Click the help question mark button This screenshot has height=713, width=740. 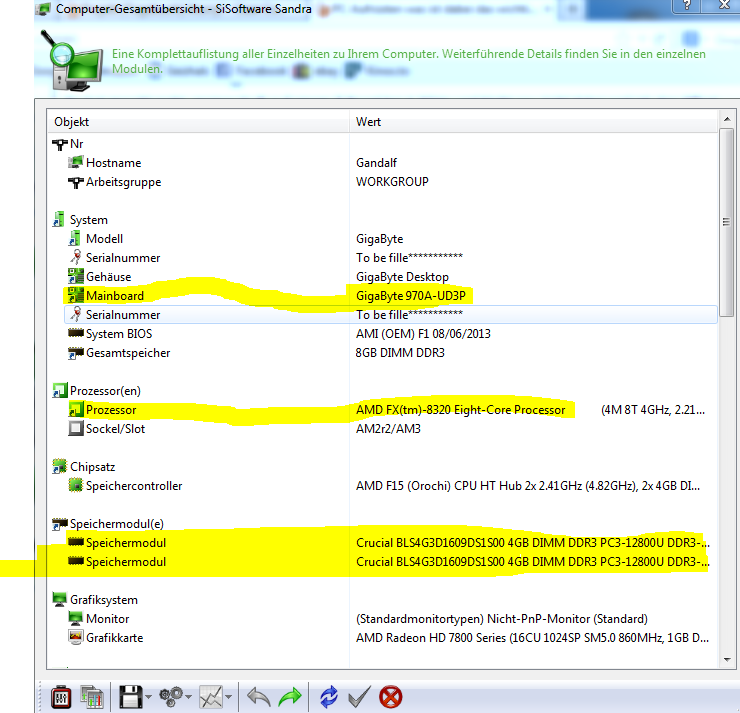click(687, 6)
